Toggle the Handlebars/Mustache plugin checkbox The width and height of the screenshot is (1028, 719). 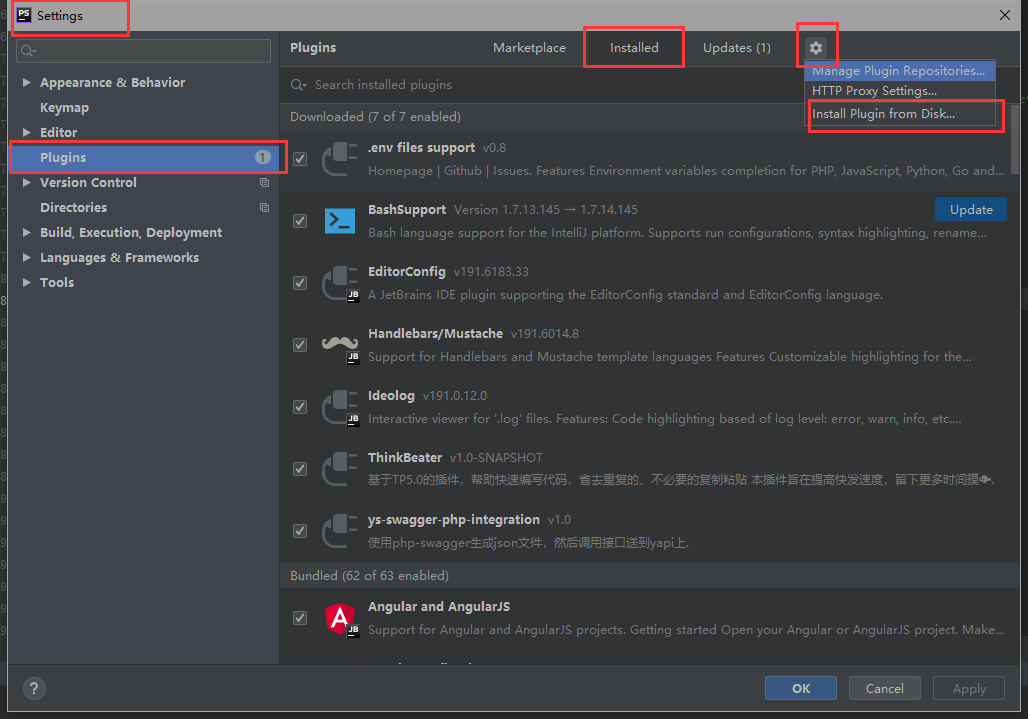point(300,345)
